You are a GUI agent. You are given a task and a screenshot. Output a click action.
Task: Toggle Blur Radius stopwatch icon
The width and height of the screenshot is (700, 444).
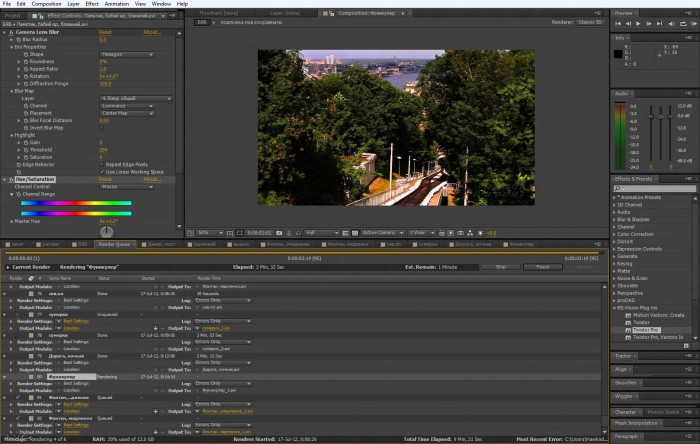(x=19, y=40)
